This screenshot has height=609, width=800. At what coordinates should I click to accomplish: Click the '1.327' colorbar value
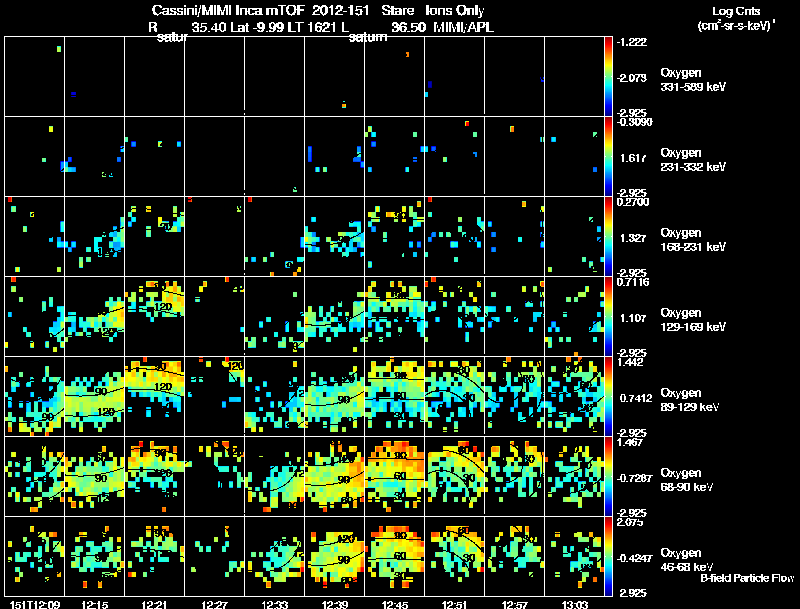[633, 238]
